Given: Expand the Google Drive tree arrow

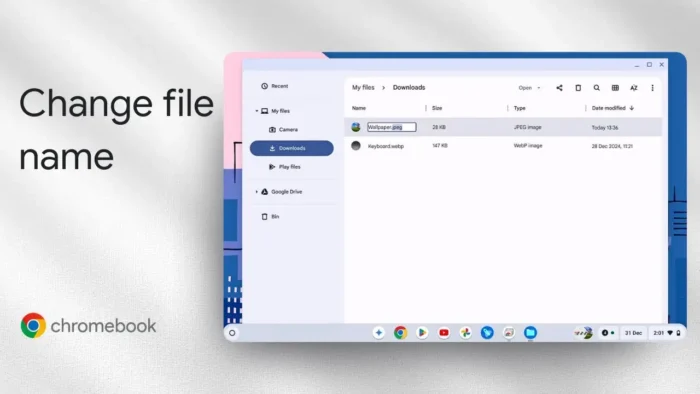Looking at the screenshot, I should 257,192.
